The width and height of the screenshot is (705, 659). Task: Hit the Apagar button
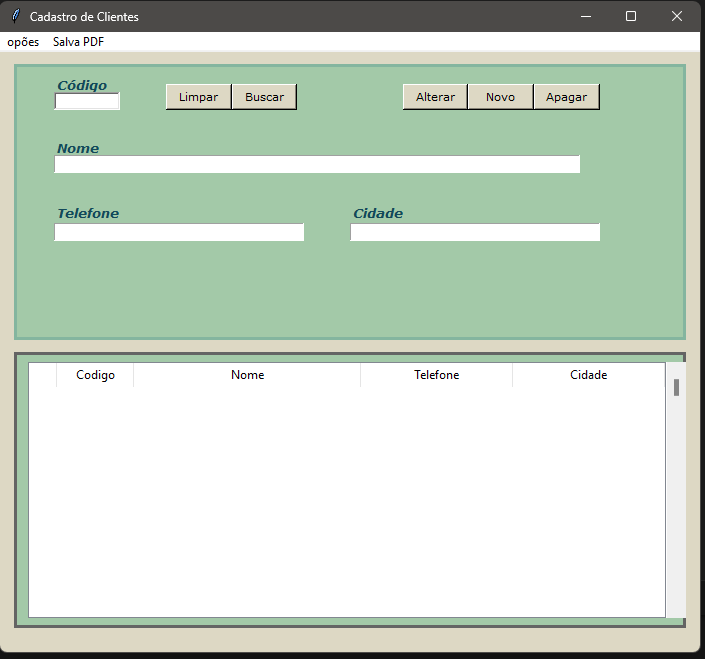566,97
